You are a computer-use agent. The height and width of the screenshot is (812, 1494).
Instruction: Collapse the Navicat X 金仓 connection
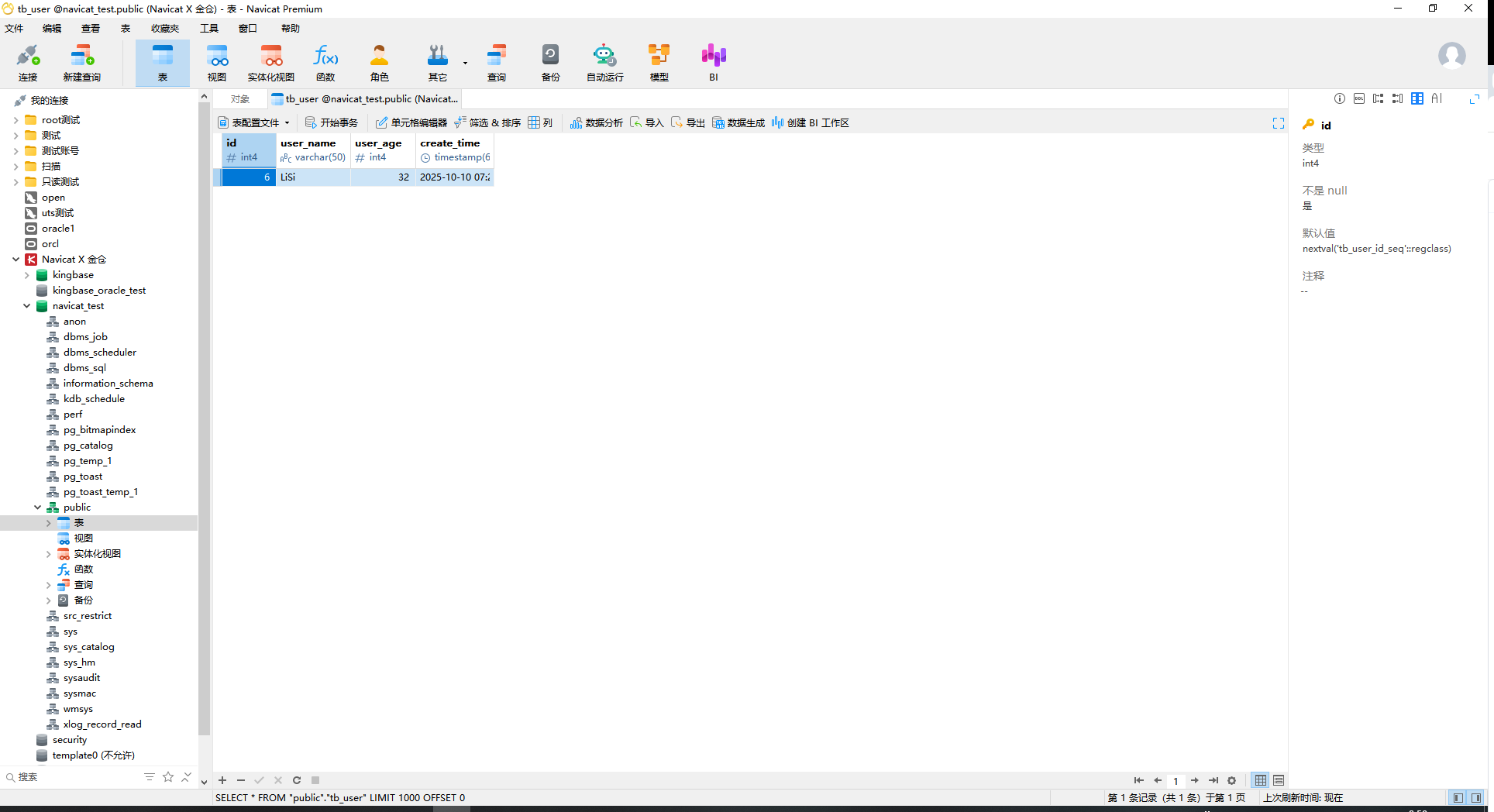click(x=15, y=260)
